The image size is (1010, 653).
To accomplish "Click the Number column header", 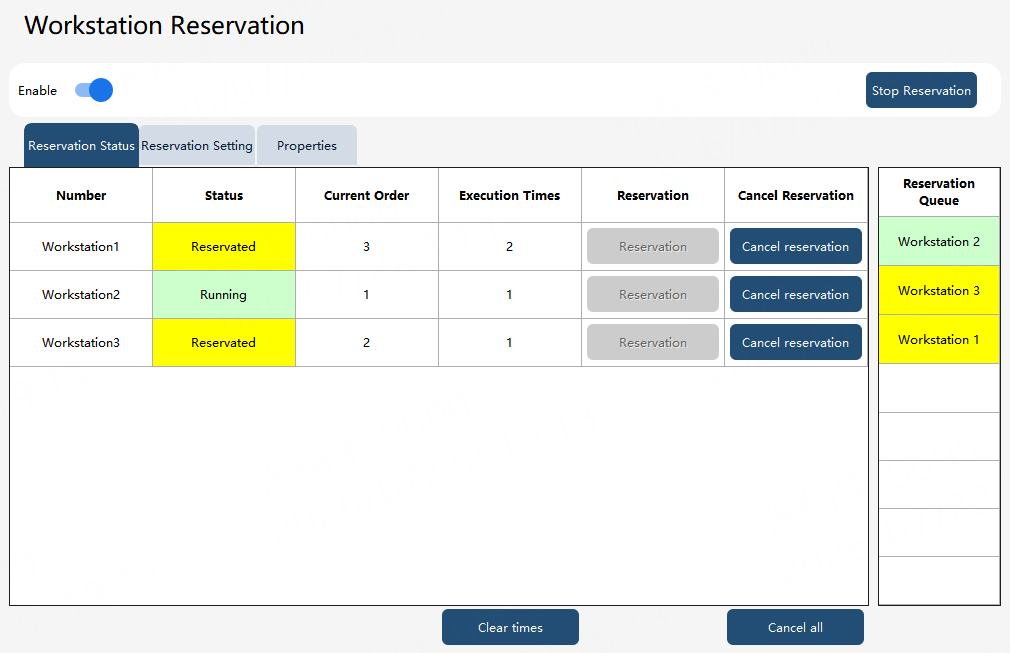I will (81, 195).
